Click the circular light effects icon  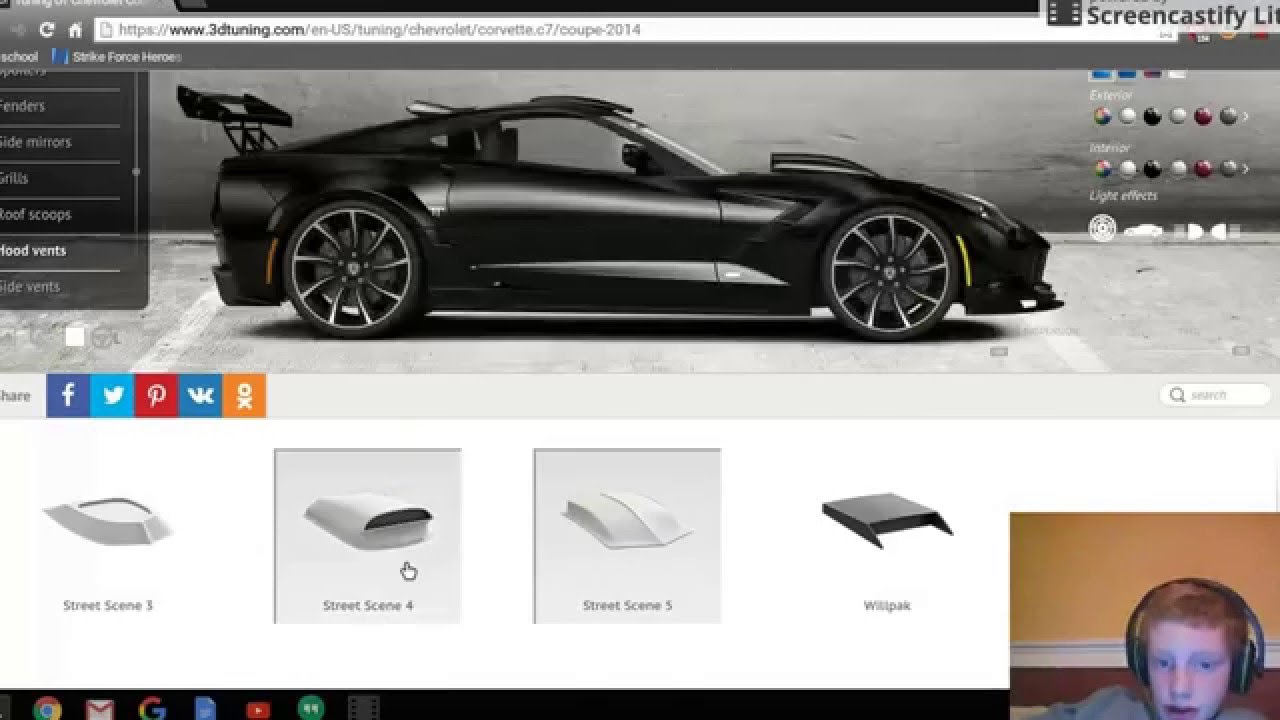pyautogui.click(x=1102, y=229)
